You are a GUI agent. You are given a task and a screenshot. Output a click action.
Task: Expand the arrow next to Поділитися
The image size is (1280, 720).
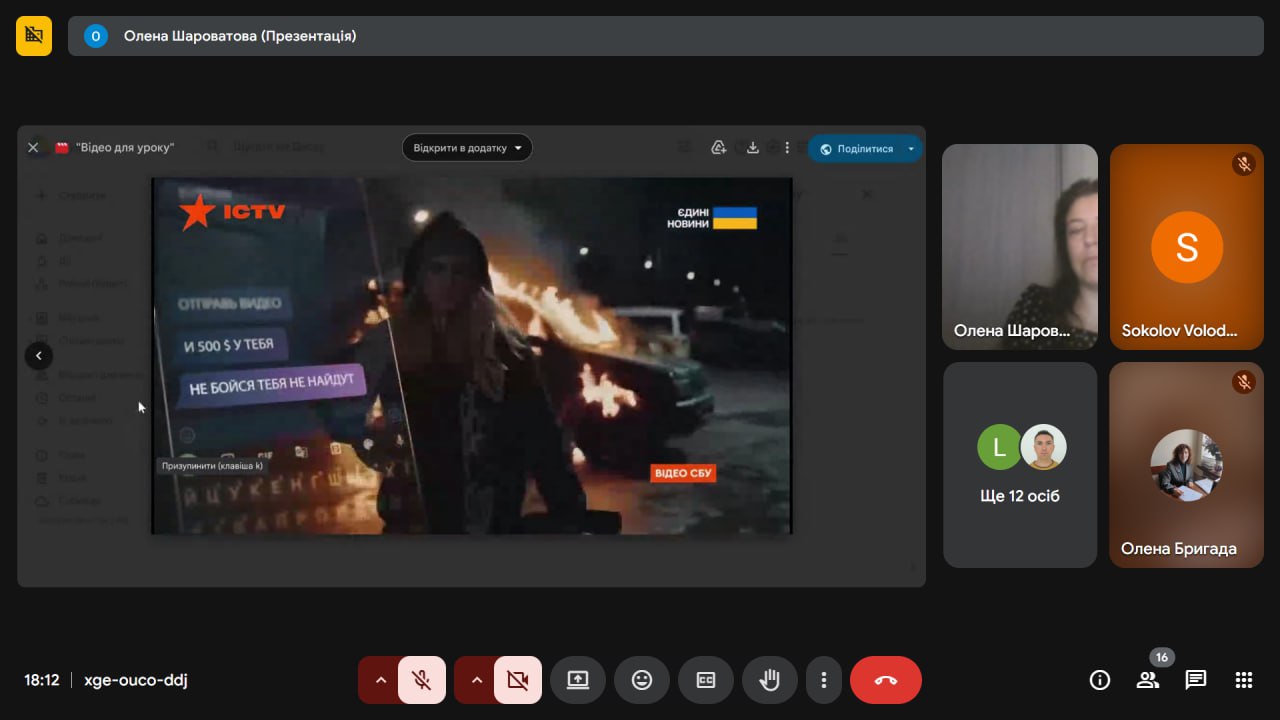(x=911, y=148)
